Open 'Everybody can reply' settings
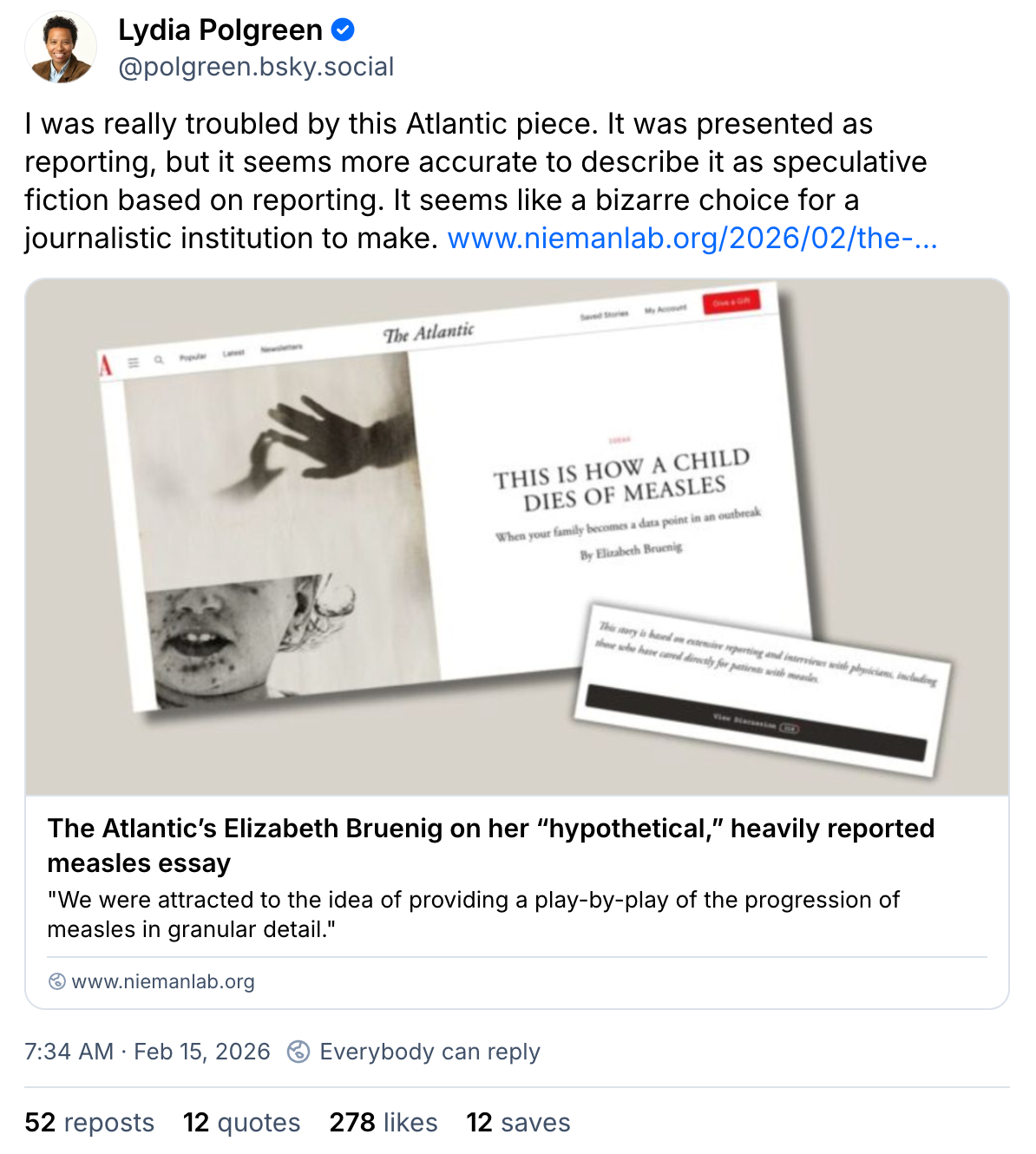Screen dimensions: 1036x1154 coord(429,1052)
